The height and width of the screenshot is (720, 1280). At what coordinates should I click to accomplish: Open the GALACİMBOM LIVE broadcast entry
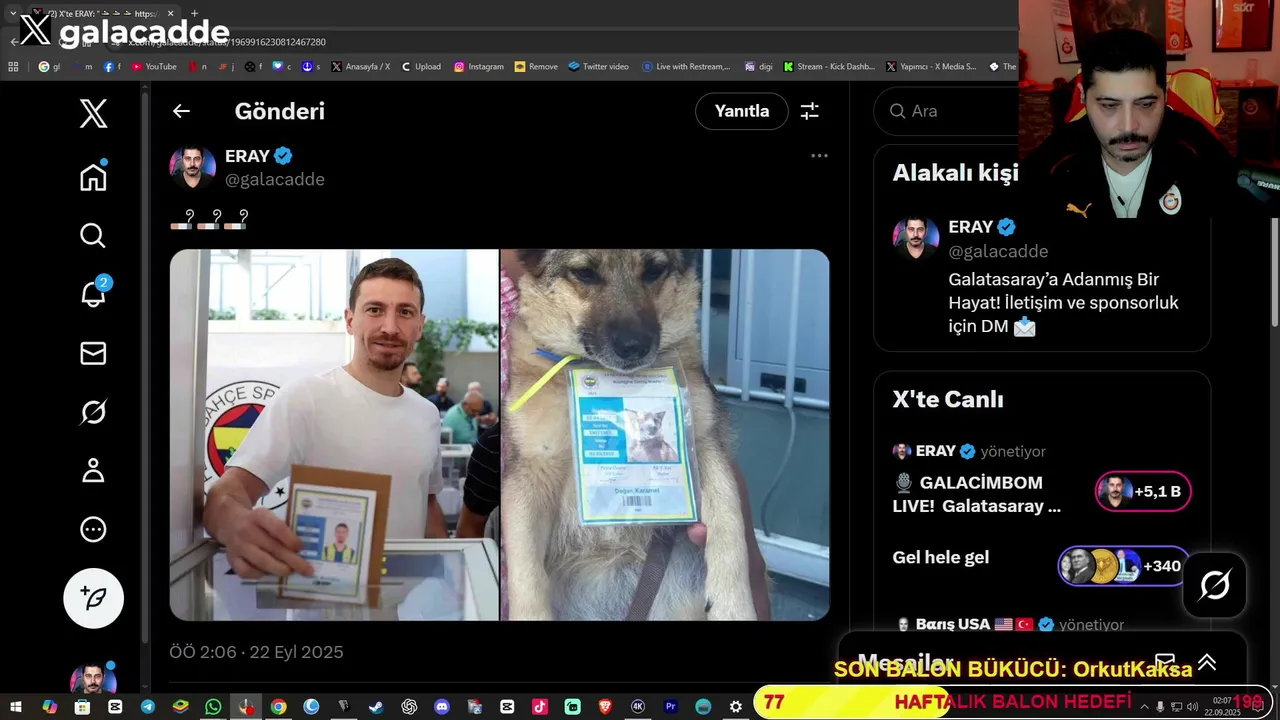coord(976,494)
